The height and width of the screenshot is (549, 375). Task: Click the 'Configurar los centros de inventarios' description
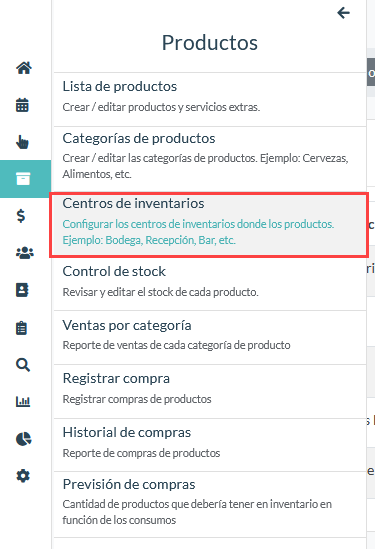(198, 232)
